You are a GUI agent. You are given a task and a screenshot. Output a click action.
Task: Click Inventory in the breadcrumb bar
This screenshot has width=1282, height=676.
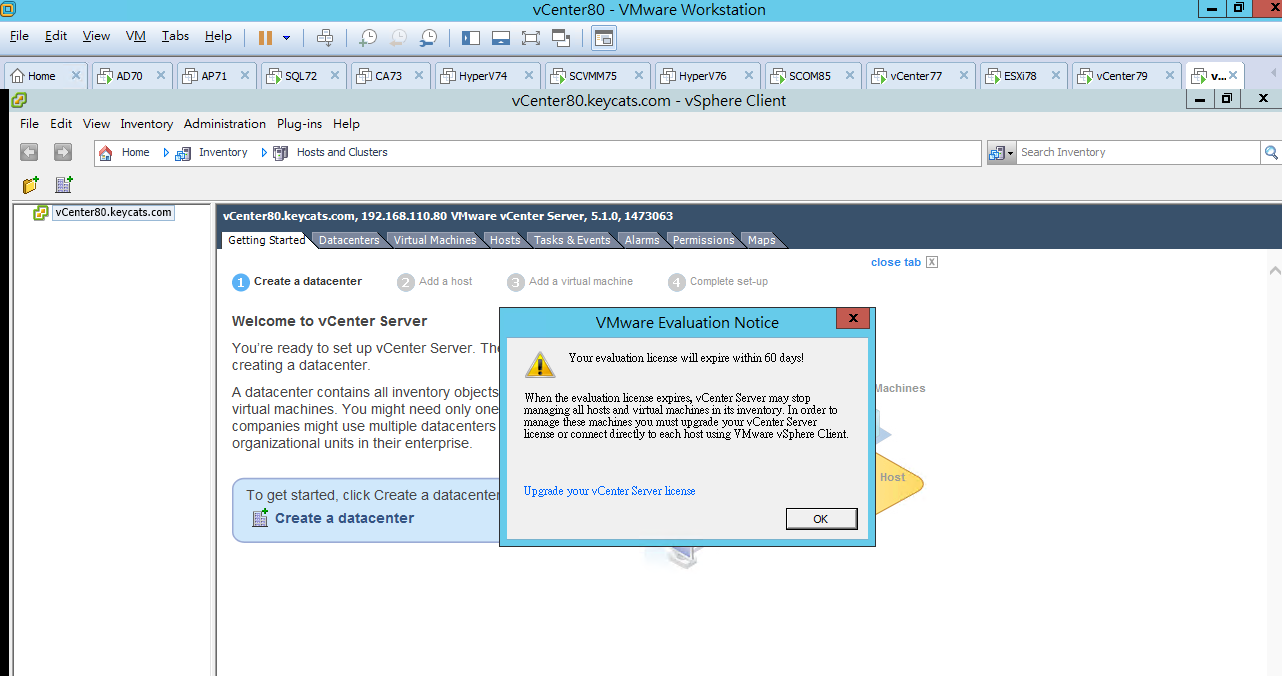(223, 153)
